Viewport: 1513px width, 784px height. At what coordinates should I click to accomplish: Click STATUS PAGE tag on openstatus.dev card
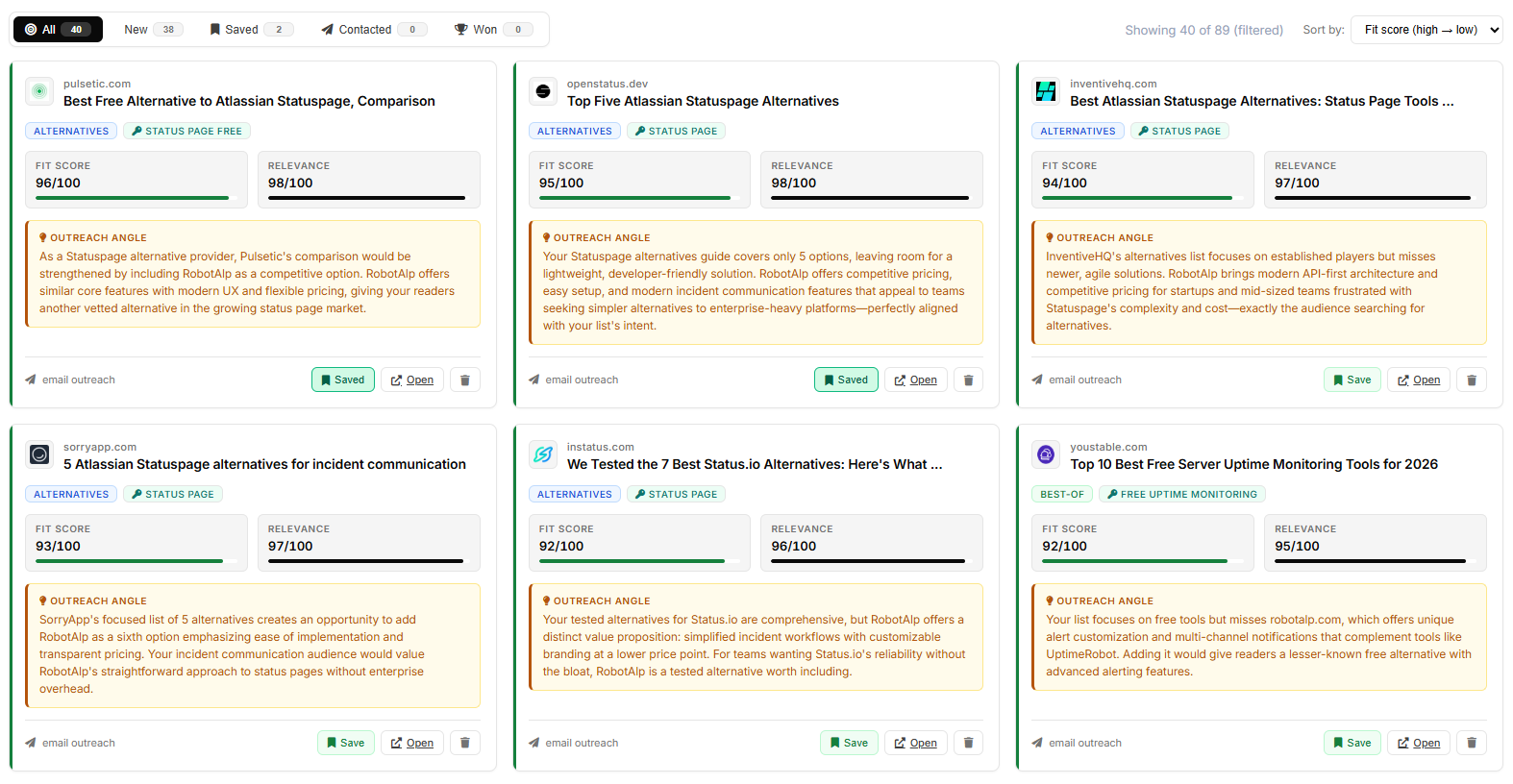point(676,131)
